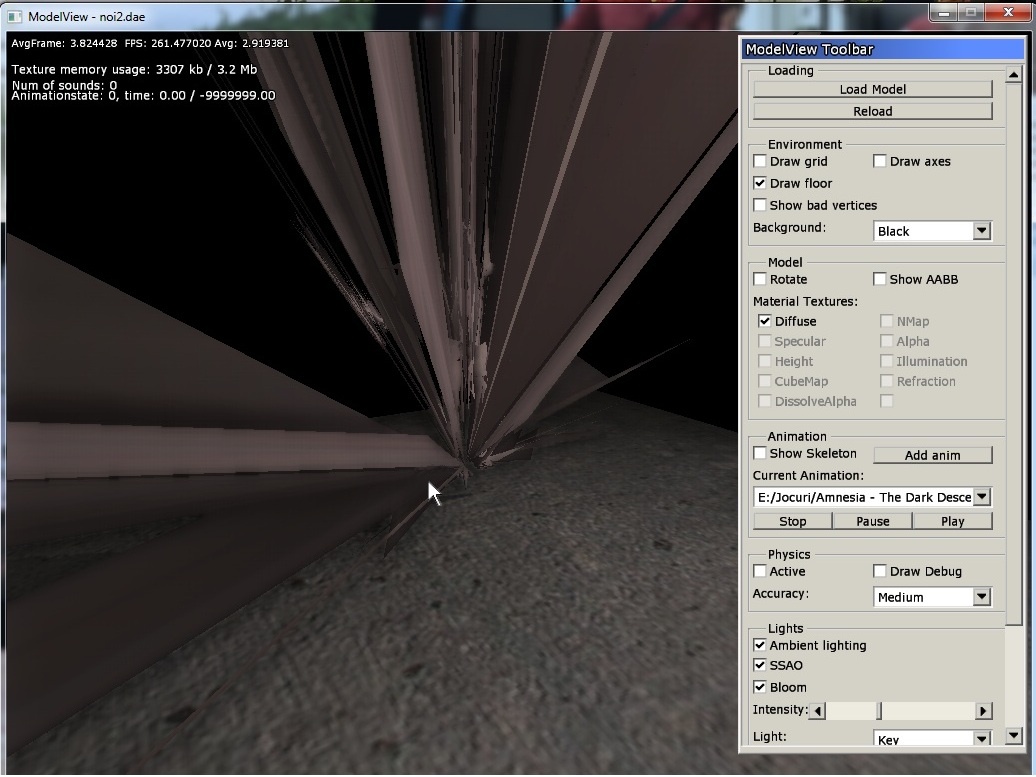Turn on Show AABB
Viewport: 1036px width, 777px height.
pos(880,279)
